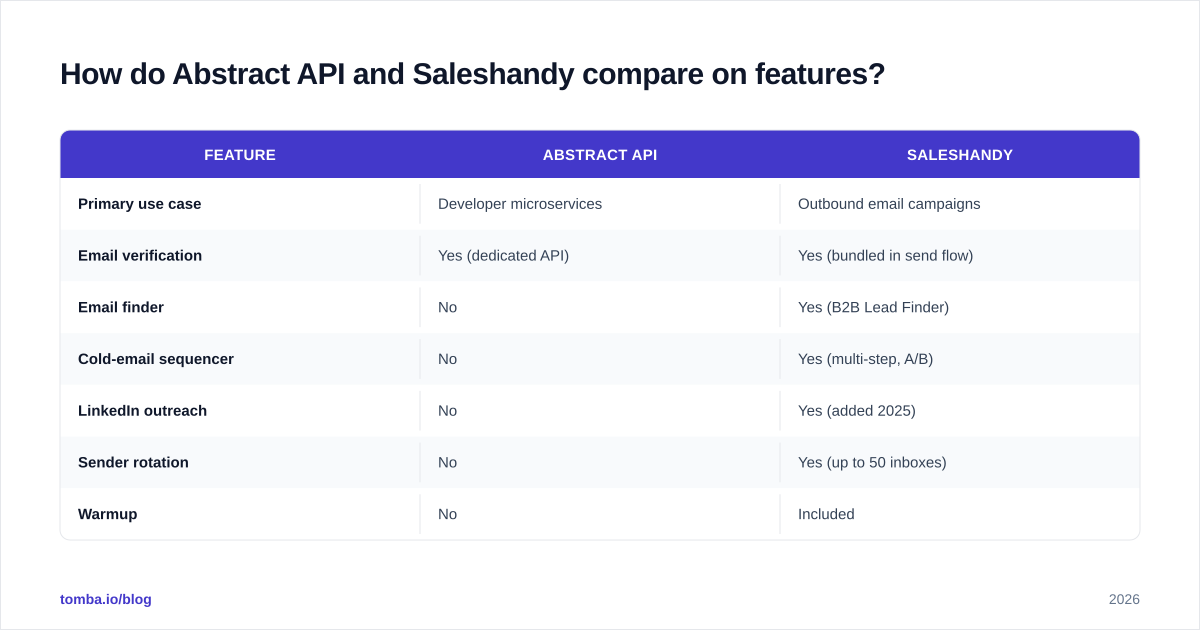Click 'No' in the LinkedIn outreach row

point(447,411)
